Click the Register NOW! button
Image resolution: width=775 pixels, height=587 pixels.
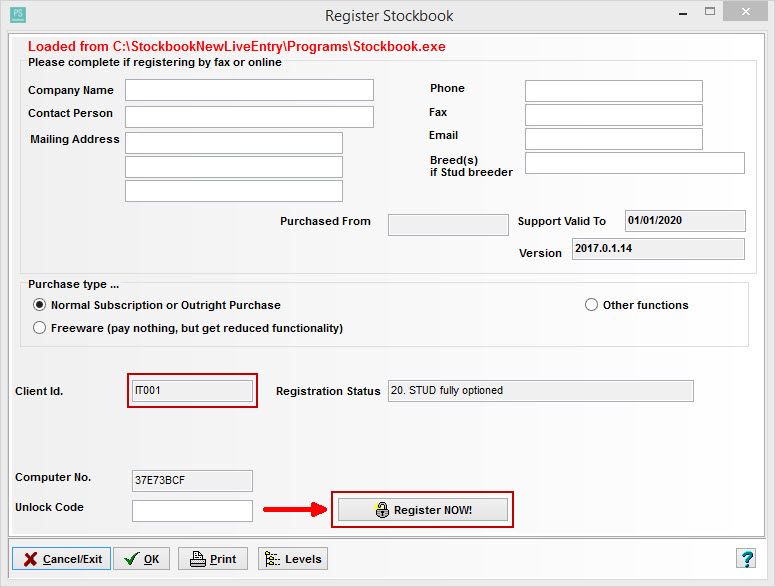[x=423, y=509]
